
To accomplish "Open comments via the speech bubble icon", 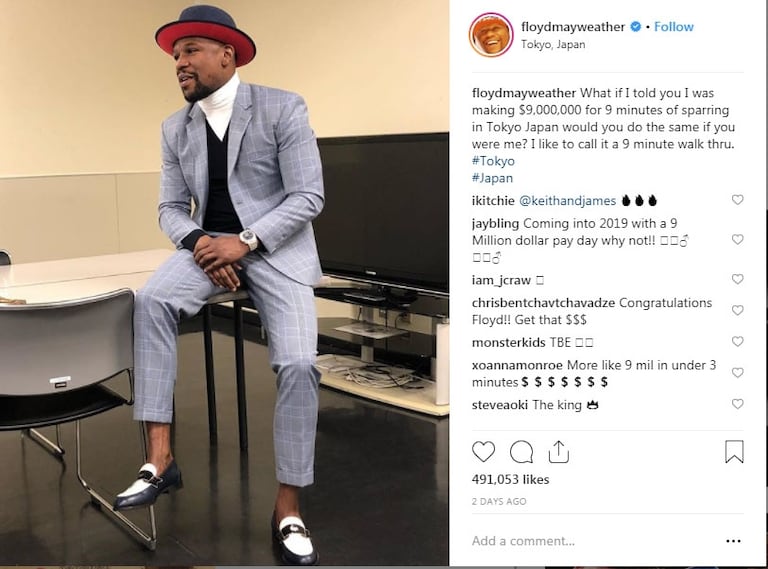I will 521,451.
